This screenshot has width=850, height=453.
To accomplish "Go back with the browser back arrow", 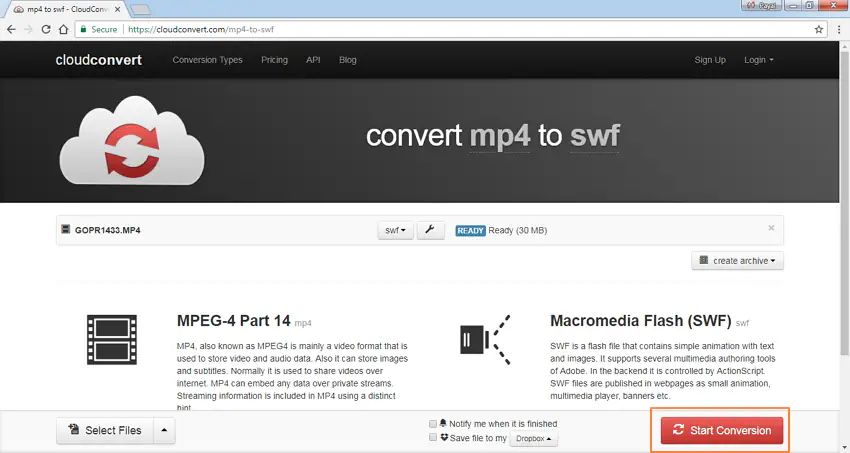I will tap(11, 29).
